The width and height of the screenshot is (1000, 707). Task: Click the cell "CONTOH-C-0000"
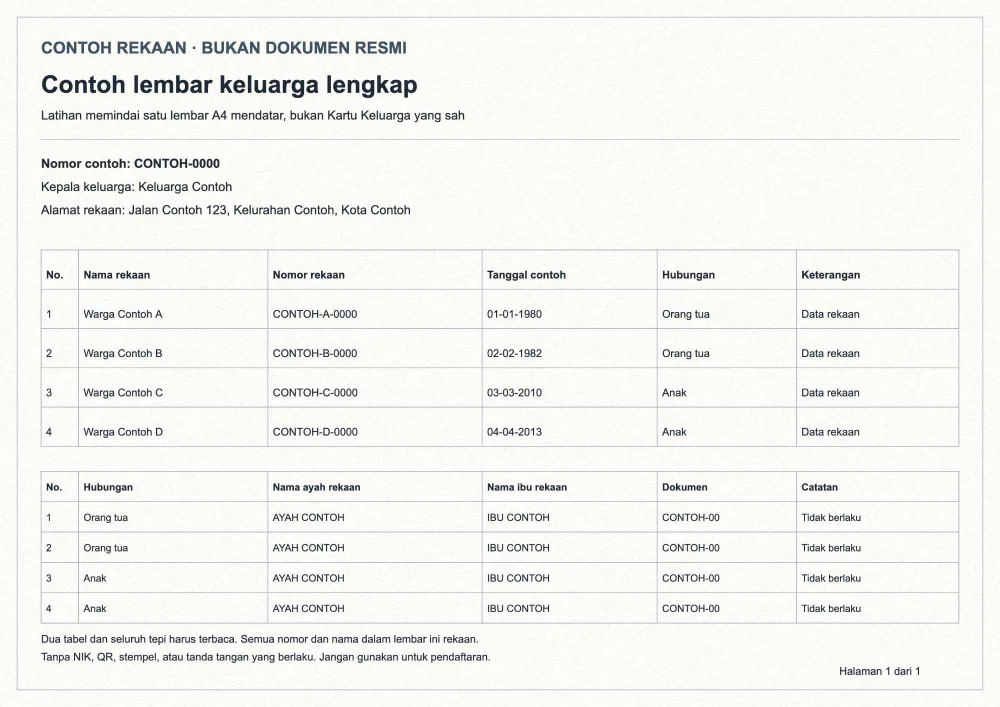pyautogui.click(x=315, y=393)
